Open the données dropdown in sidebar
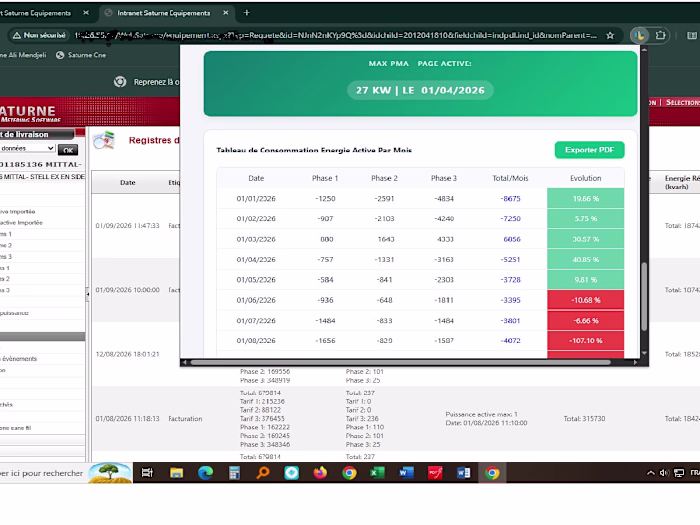The width and height of the screenshot is (700, 525). (28, 148)
